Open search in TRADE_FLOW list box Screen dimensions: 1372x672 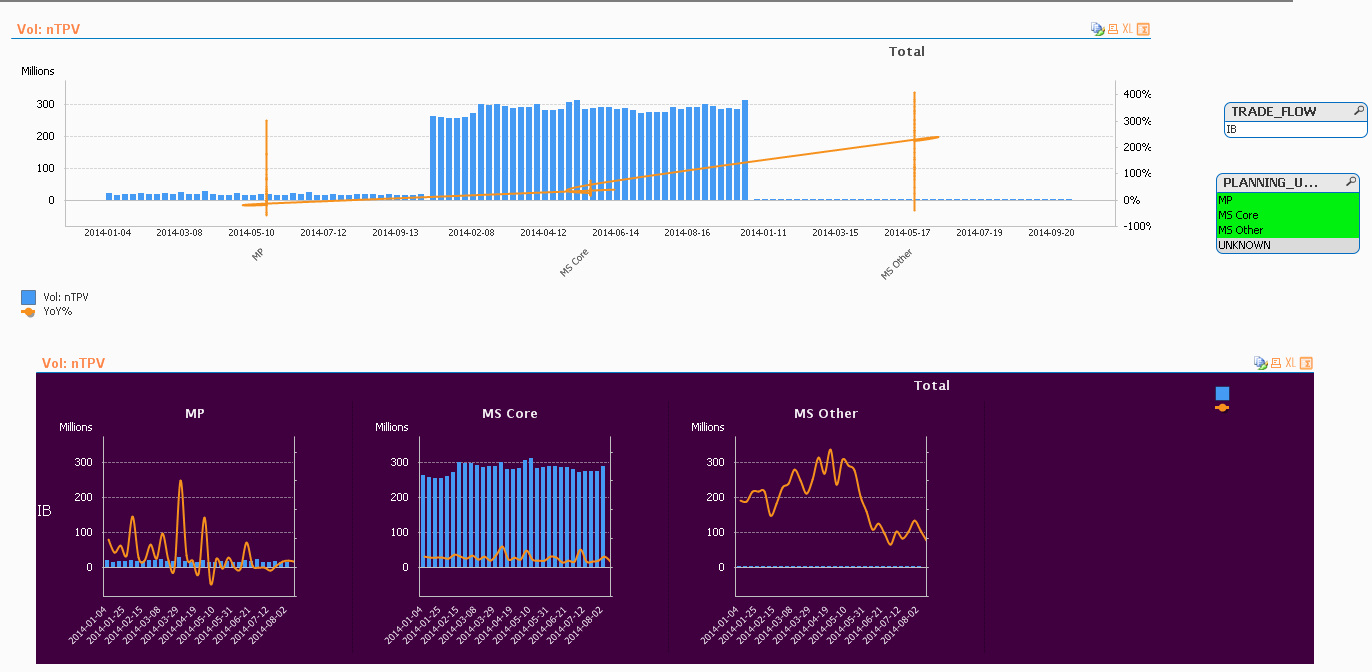(1358, 111)
